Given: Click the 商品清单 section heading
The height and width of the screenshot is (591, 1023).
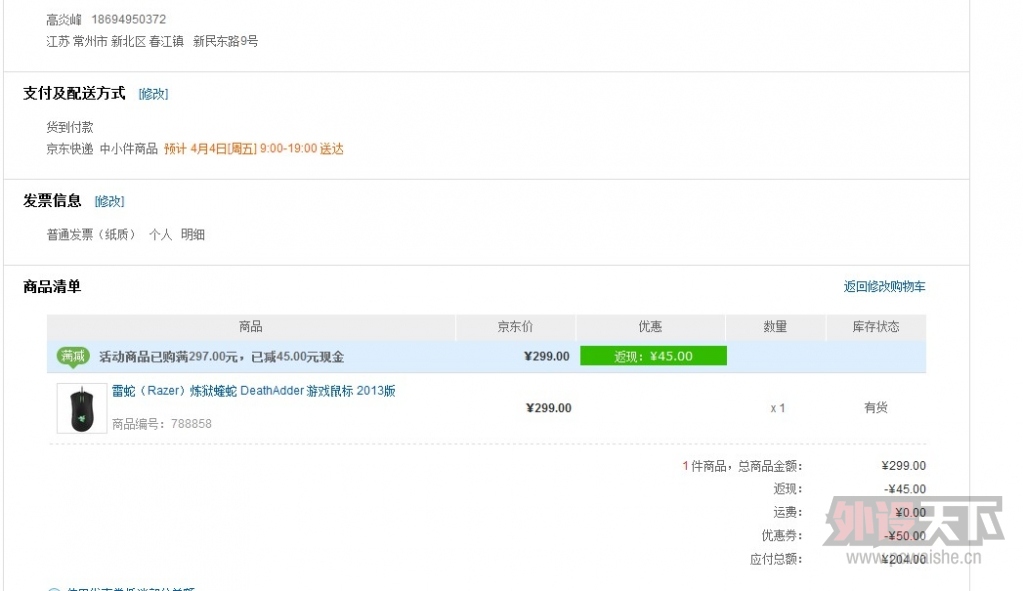Looking at the screenshot, I should (52, 286).
